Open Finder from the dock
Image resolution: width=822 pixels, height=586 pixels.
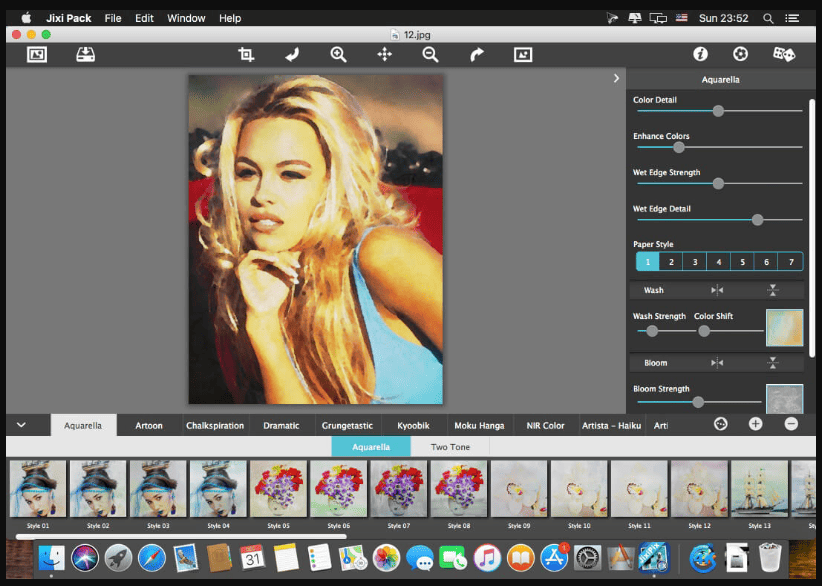click(x=51, y=558)
